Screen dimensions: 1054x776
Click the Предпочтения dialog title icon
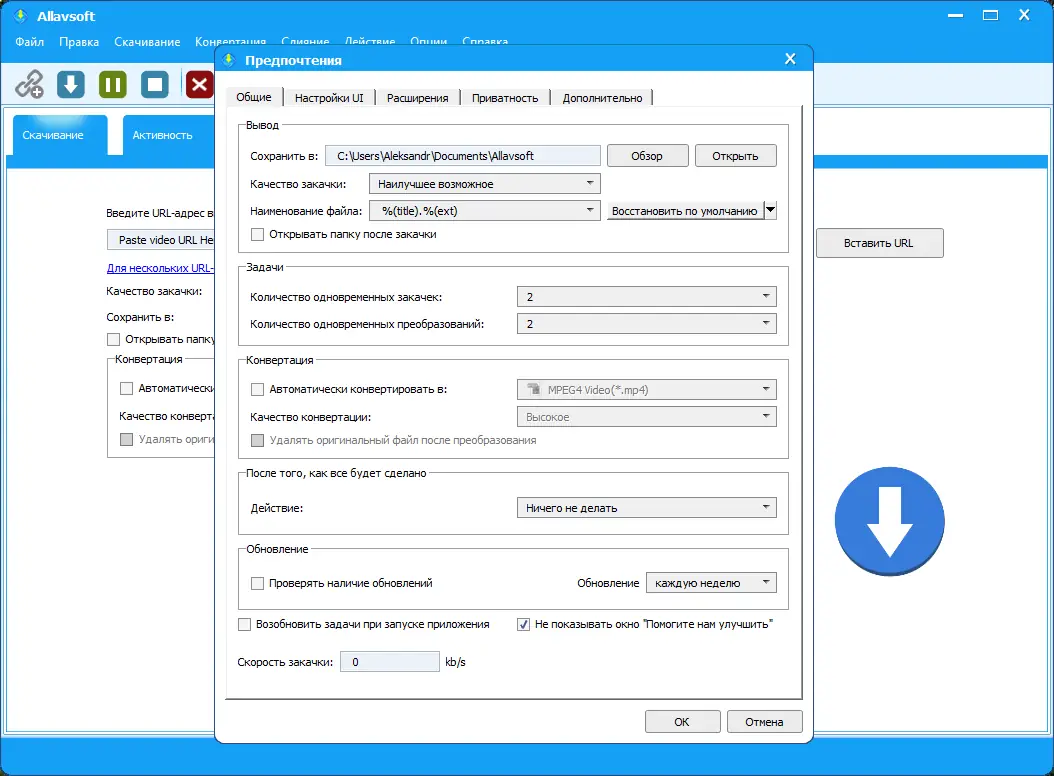coord(229,60)
